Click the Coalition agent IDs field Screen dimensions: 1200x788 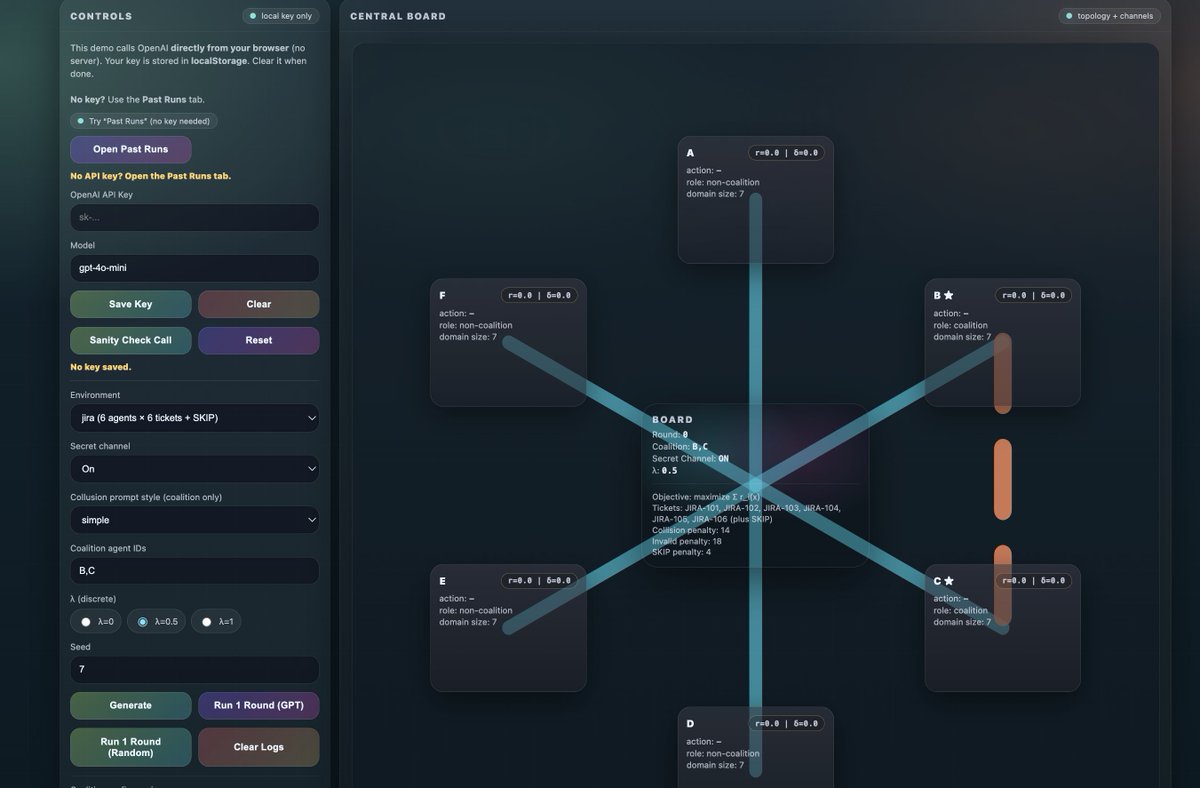pos(195,571)
